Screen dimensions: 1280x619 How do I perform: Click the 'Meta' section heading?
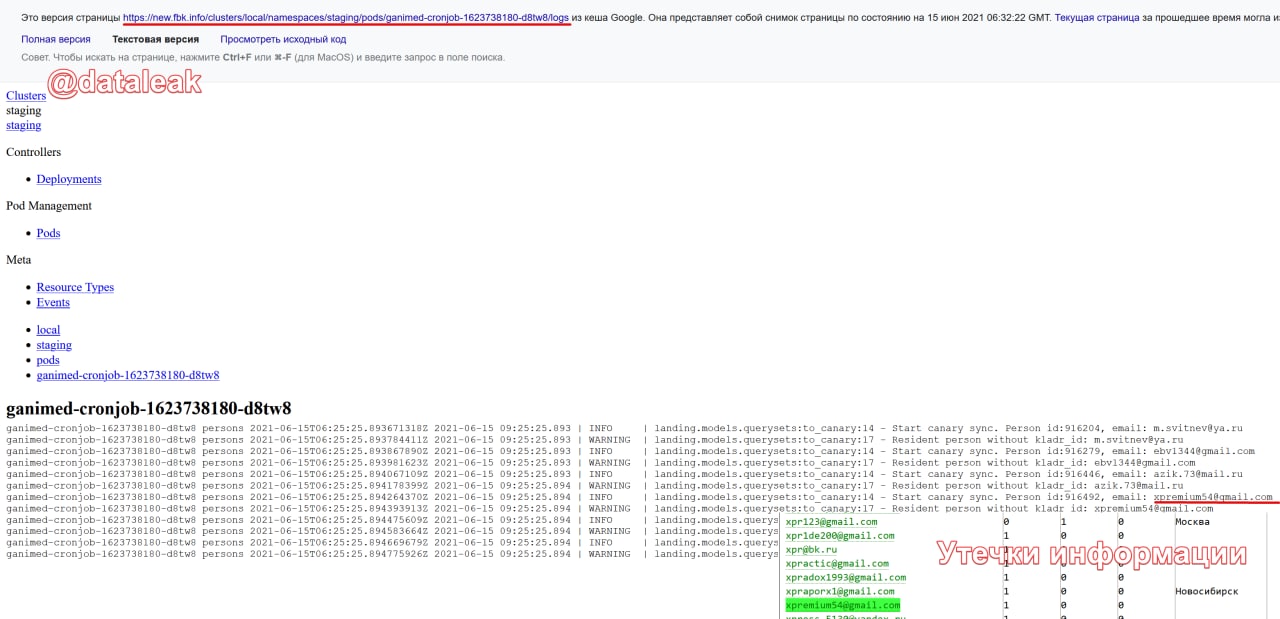pos(18,260)
